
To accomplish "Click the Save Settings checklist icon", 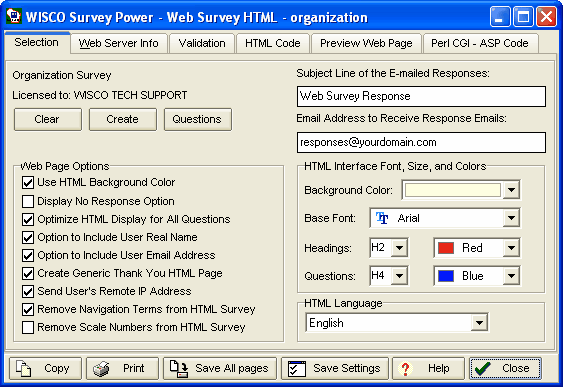I will coord(297,369).
